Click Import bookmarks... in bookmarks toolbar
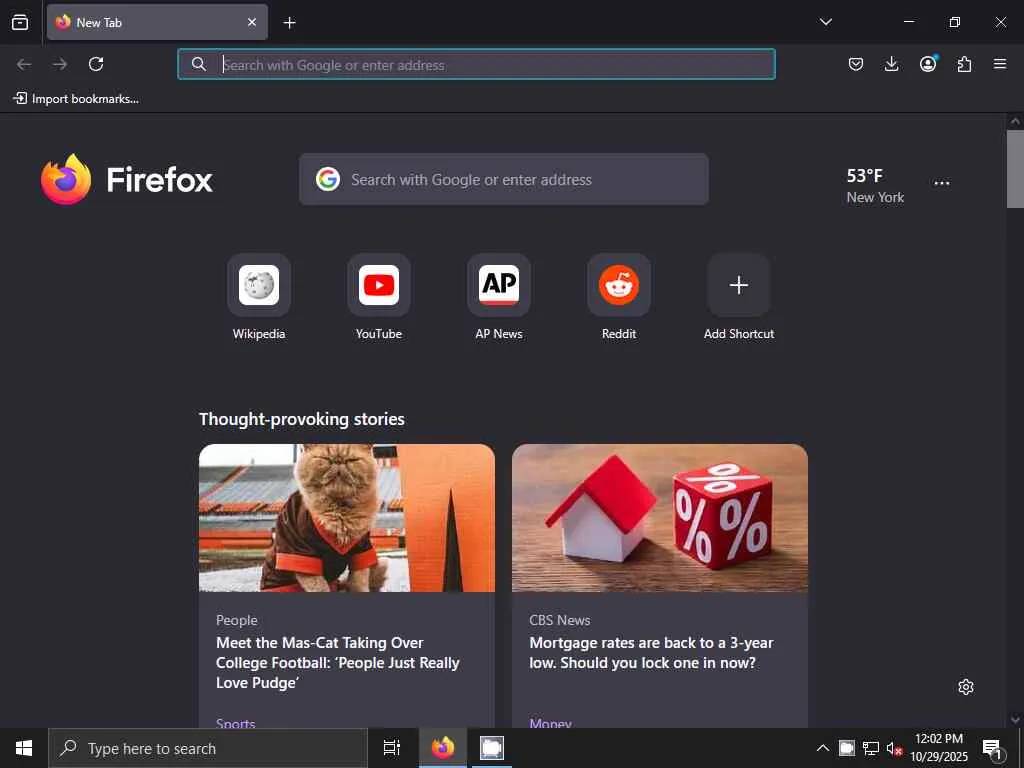1024x768 pixels. point(76,99)
